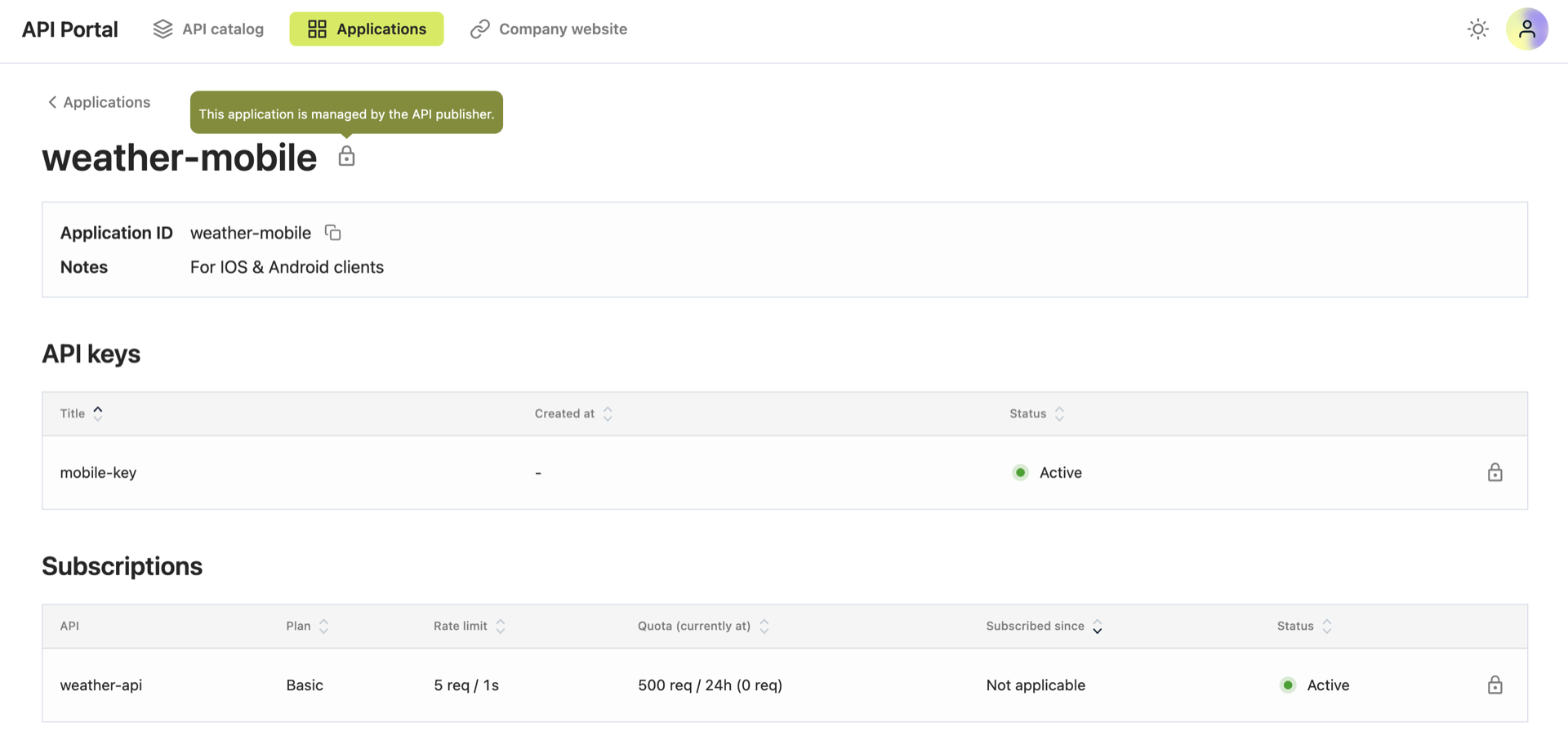Image resolution: width=1568 pixels, height=745 pixels.
Task: Select the Applications tab
Action: point(367,29)
